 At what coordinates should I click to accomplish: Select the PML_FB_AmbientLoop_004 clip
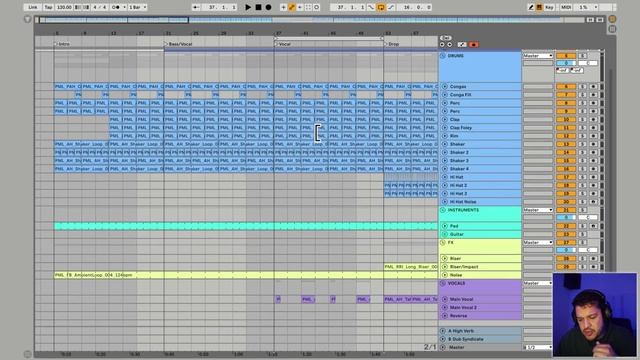point(246,275)
